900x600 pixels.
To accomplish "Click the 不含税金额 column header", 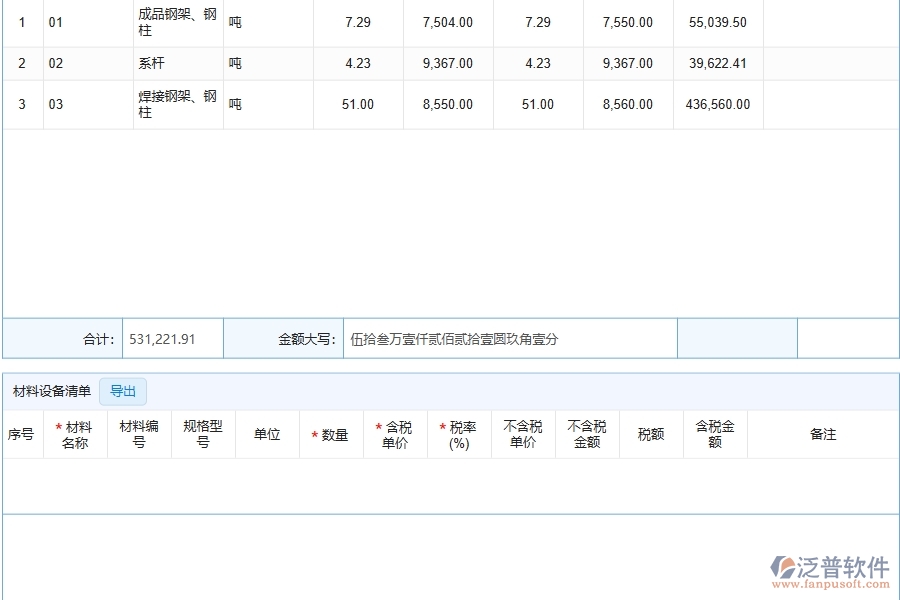I will [587, 434].
